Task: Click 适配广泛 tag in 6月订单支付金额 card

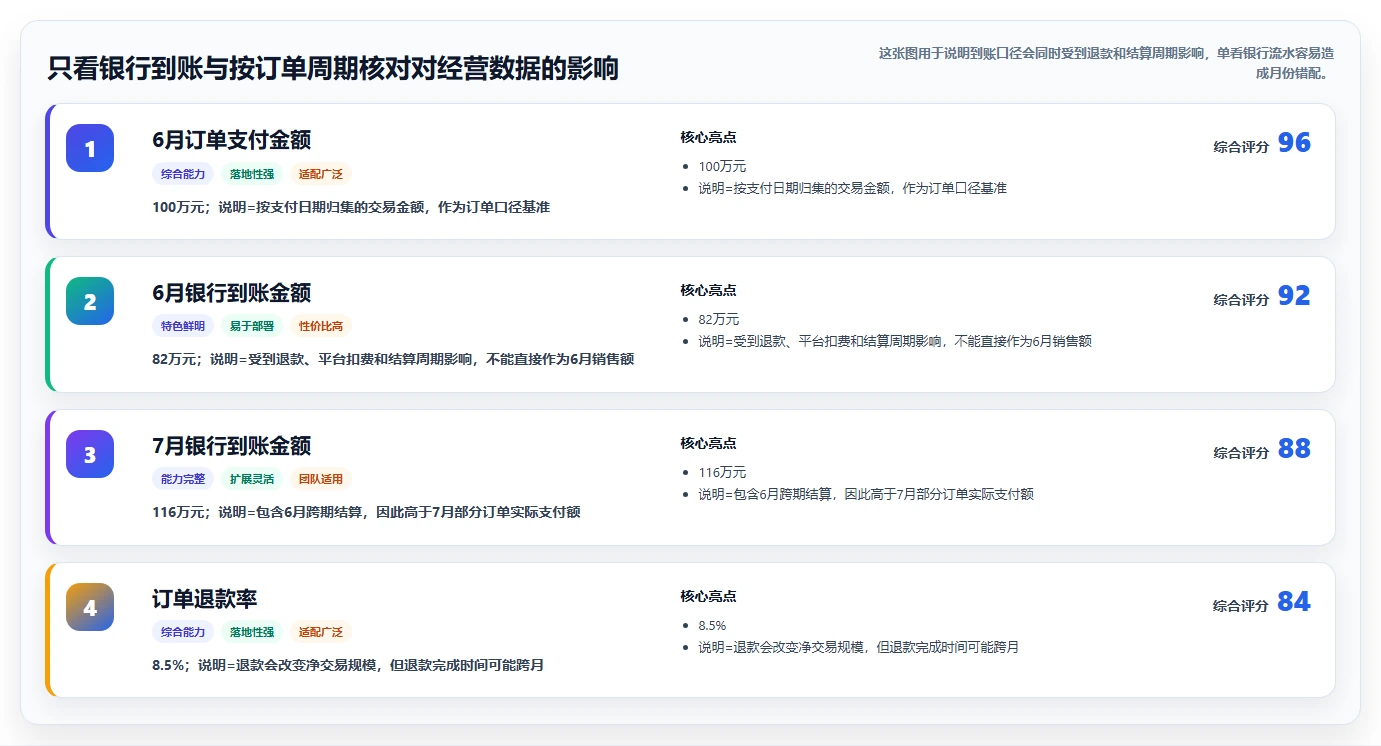Action: point(321,173)
